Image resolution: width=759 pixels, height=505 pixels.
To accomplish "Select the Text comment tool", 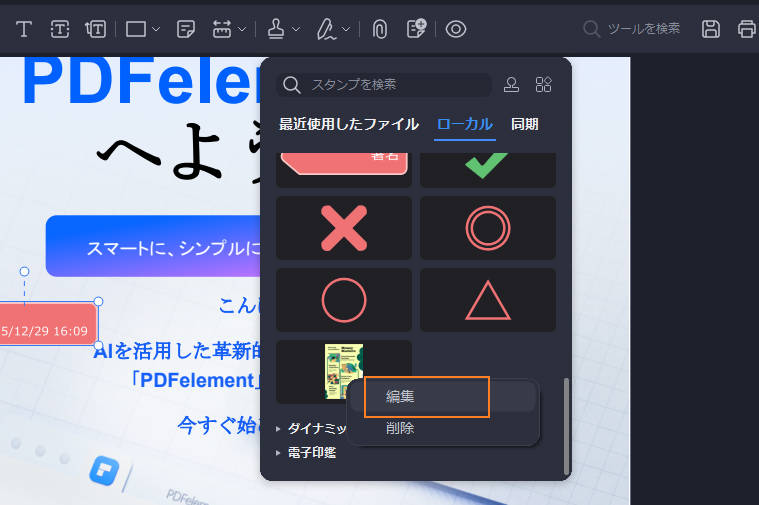I will (x=24, y=29).
